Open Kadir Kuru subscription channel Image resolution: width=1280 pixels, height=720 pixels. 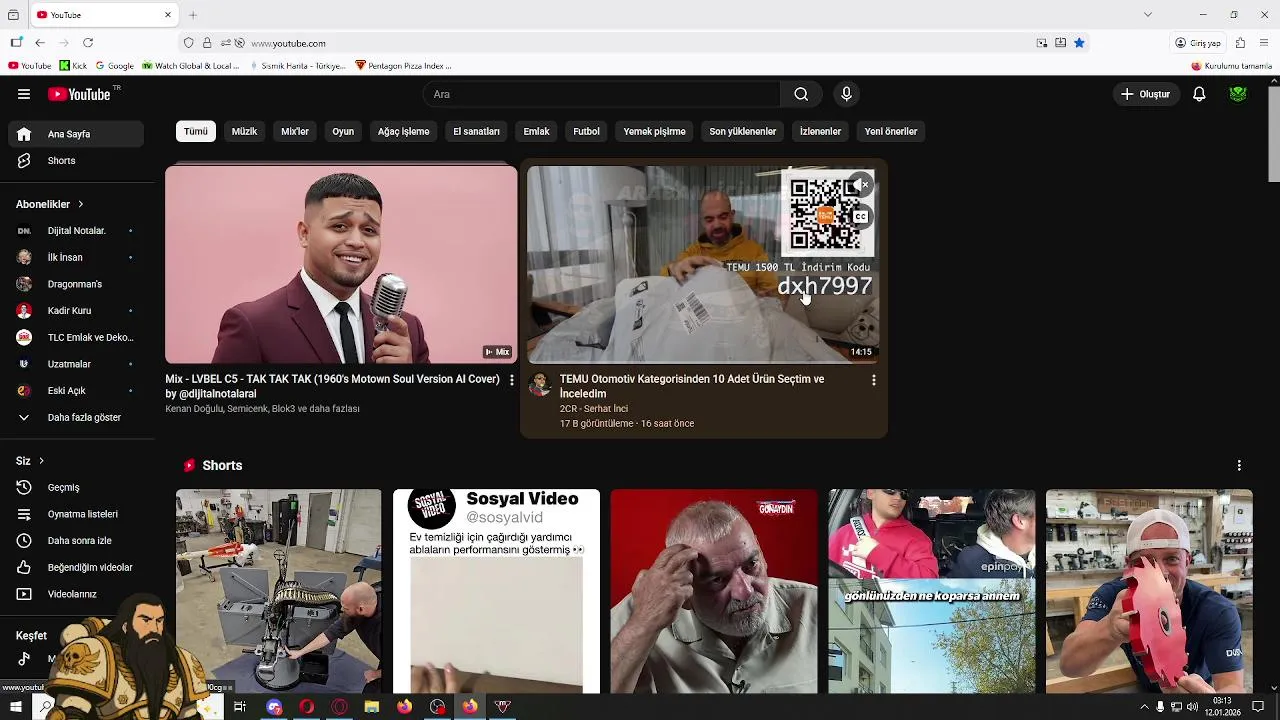76,311
